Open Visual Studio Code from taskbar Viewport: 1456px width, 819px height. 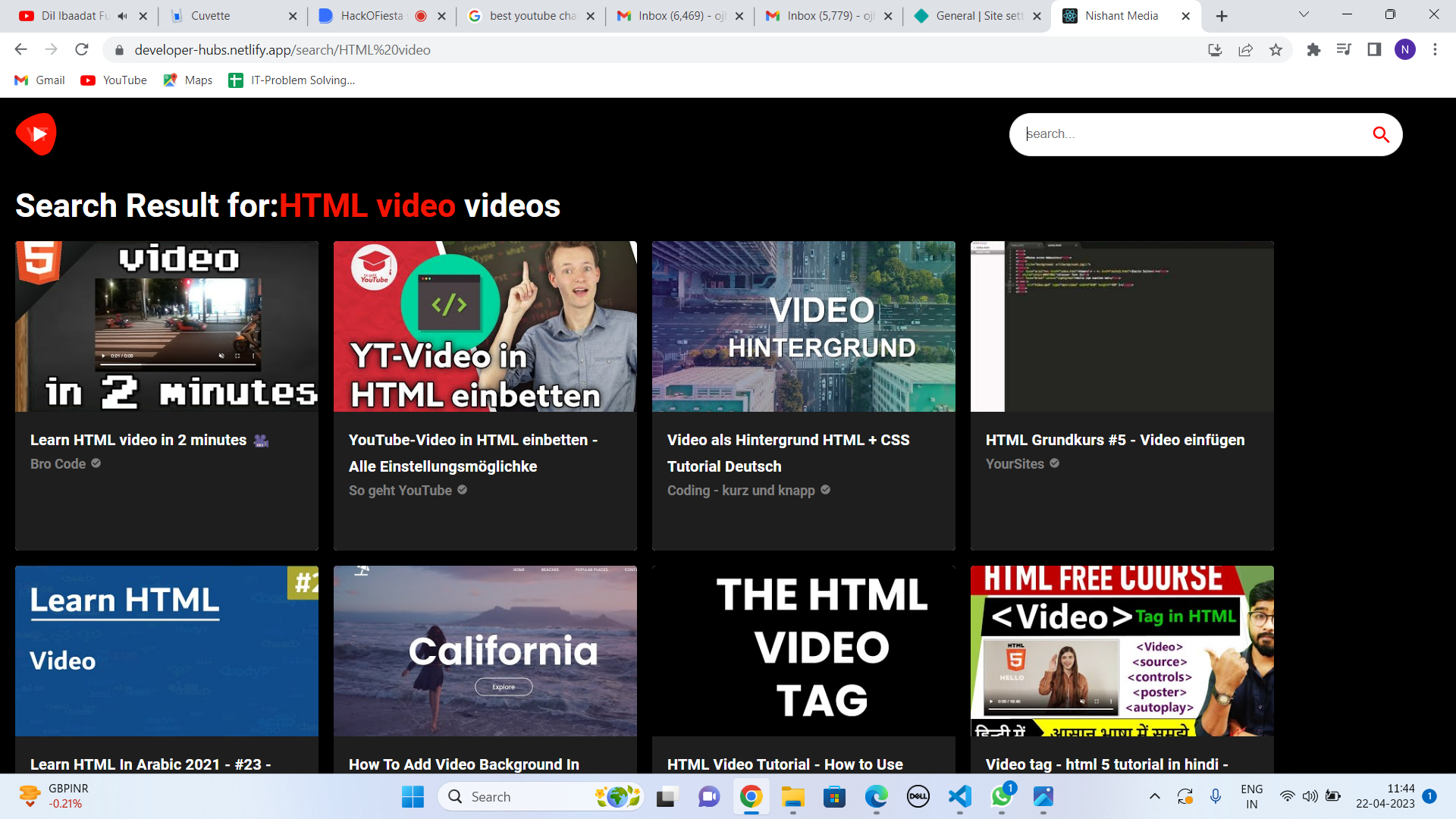point(959,796)
